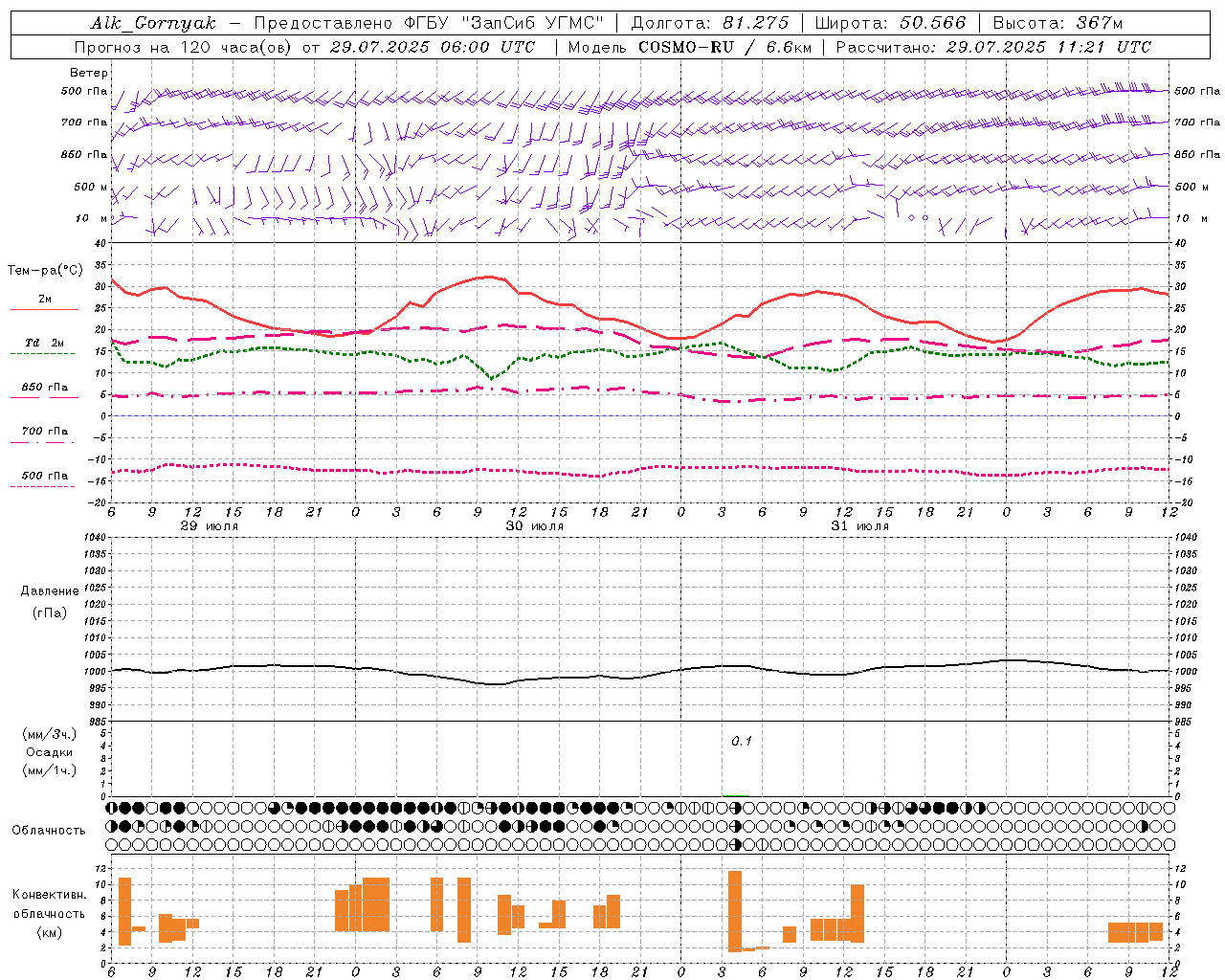Click the station name "Alk_Gornyak"
This screenshot has height=980, width=1225.
[x=153, y=23]
